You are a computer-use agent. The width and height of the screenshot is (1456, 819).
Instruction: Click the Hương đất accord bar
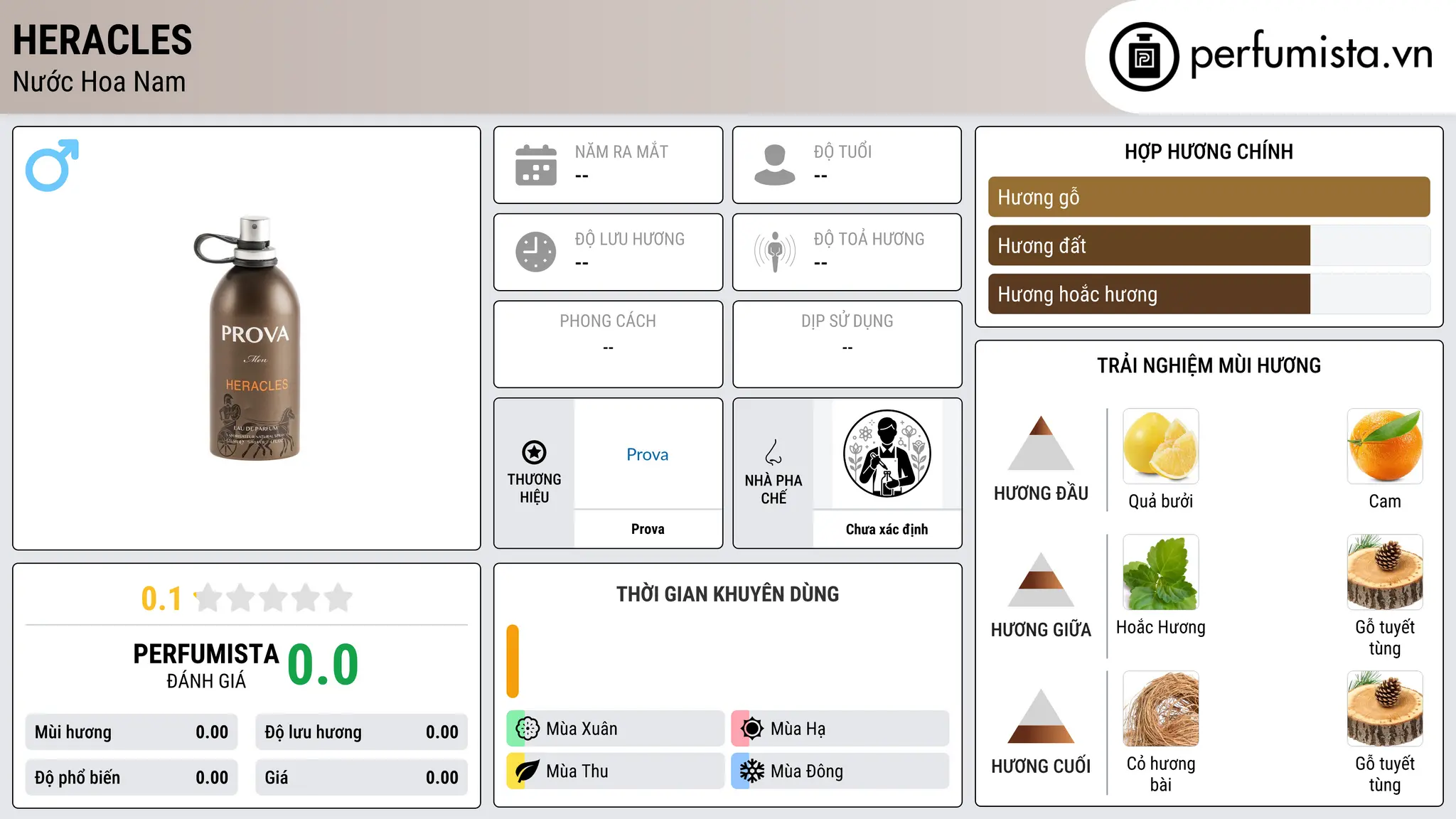point(1209,245)
